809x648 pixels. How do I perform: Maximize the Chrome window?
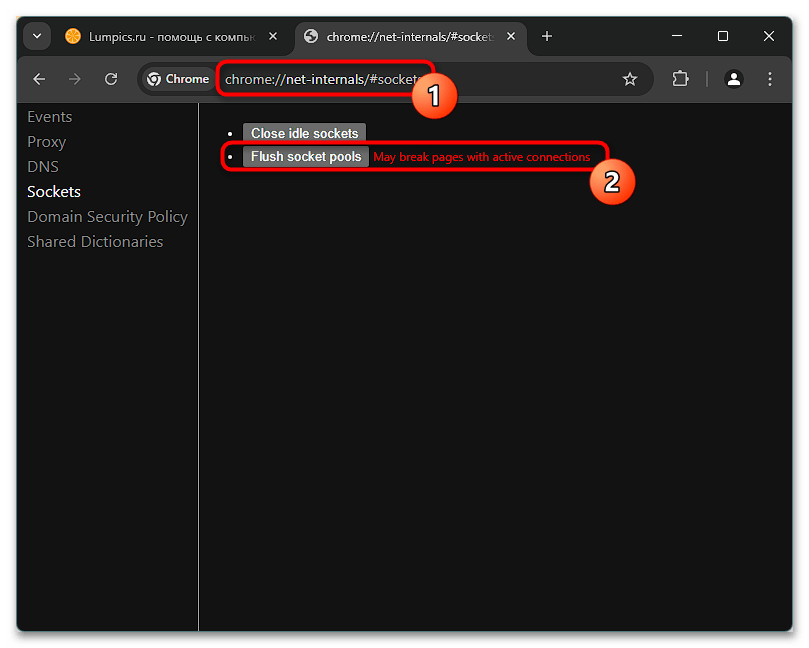tap(723, 36)
